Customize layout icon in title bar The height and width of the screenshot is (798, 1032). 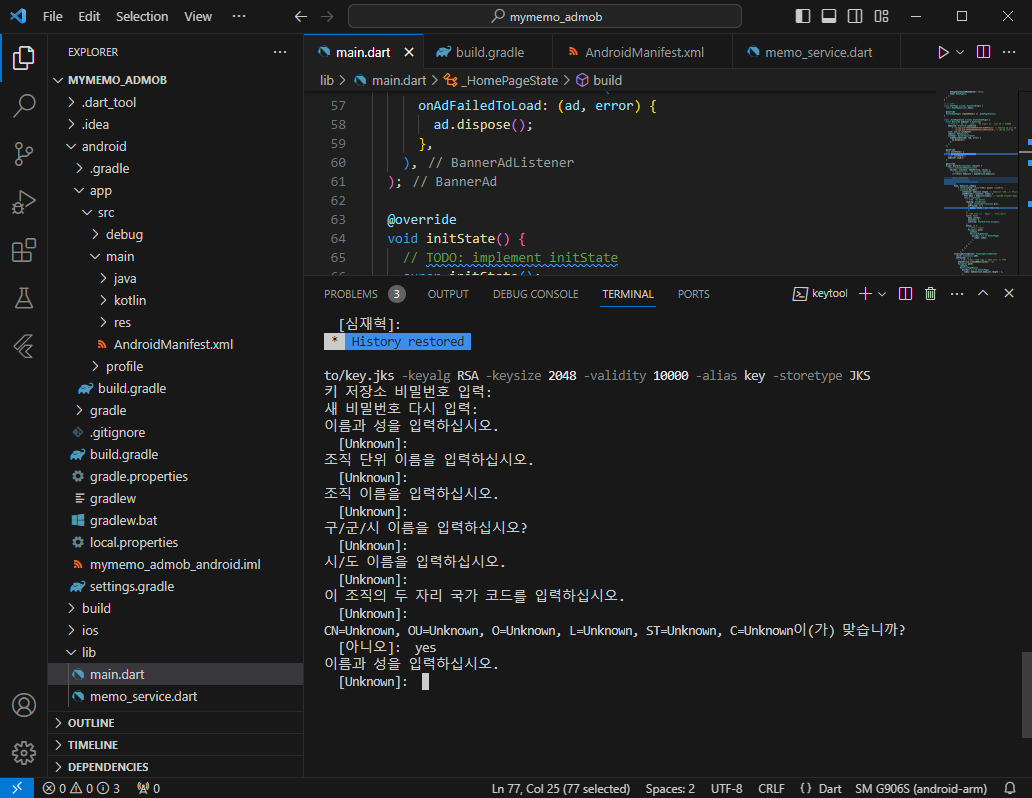(x=881, y=16)
